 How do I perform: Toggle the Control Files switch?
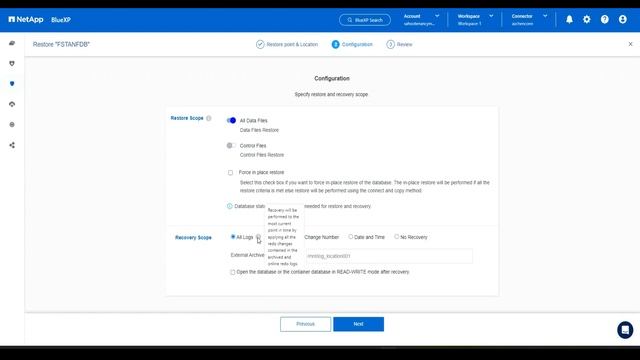coord(231,145)
